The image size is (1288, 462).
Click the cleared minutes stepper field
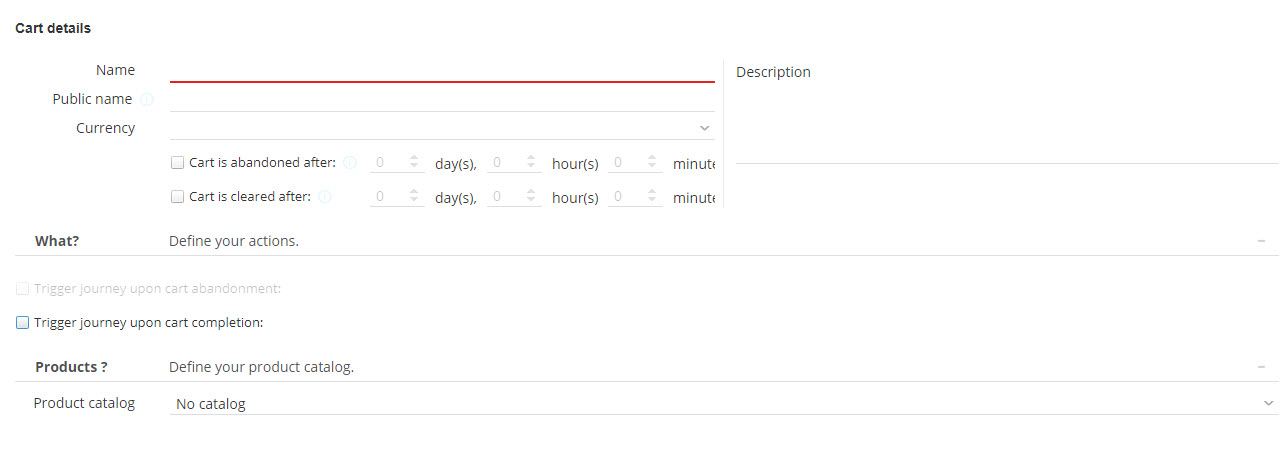(x=626, y=197)
